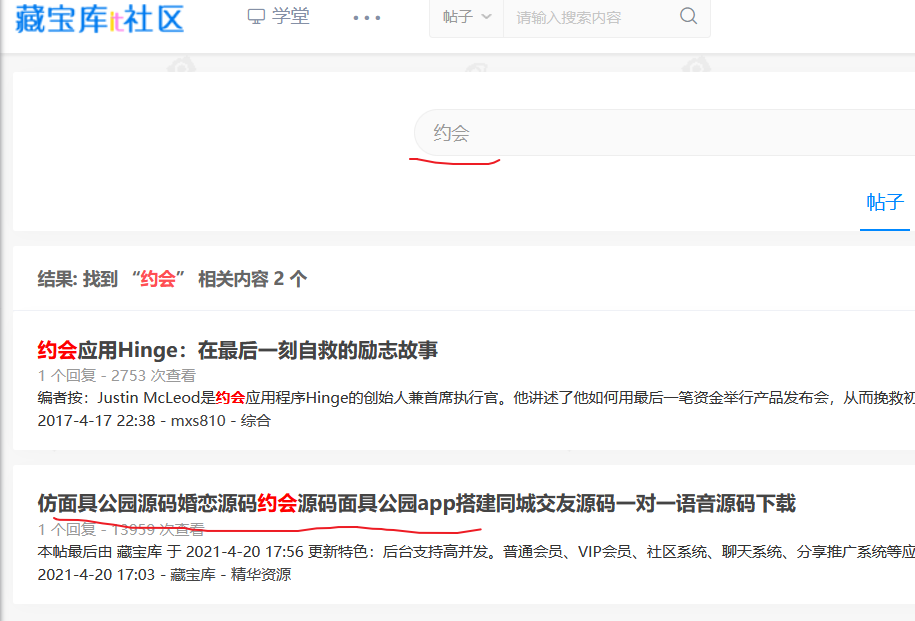Open the 仿面具公园源码 post title
The width and height of the screenshot is (915, 621).
pos(416,503)
